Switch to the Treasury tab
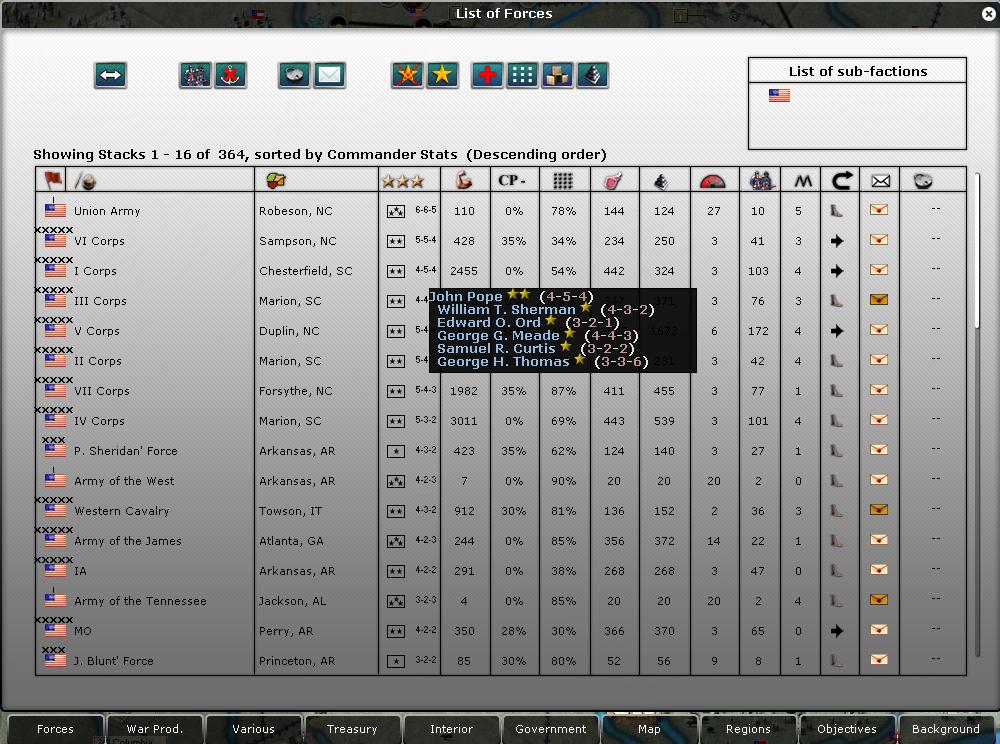The width and height of the screenshot is (1000, 744). (x=352, y=729)
